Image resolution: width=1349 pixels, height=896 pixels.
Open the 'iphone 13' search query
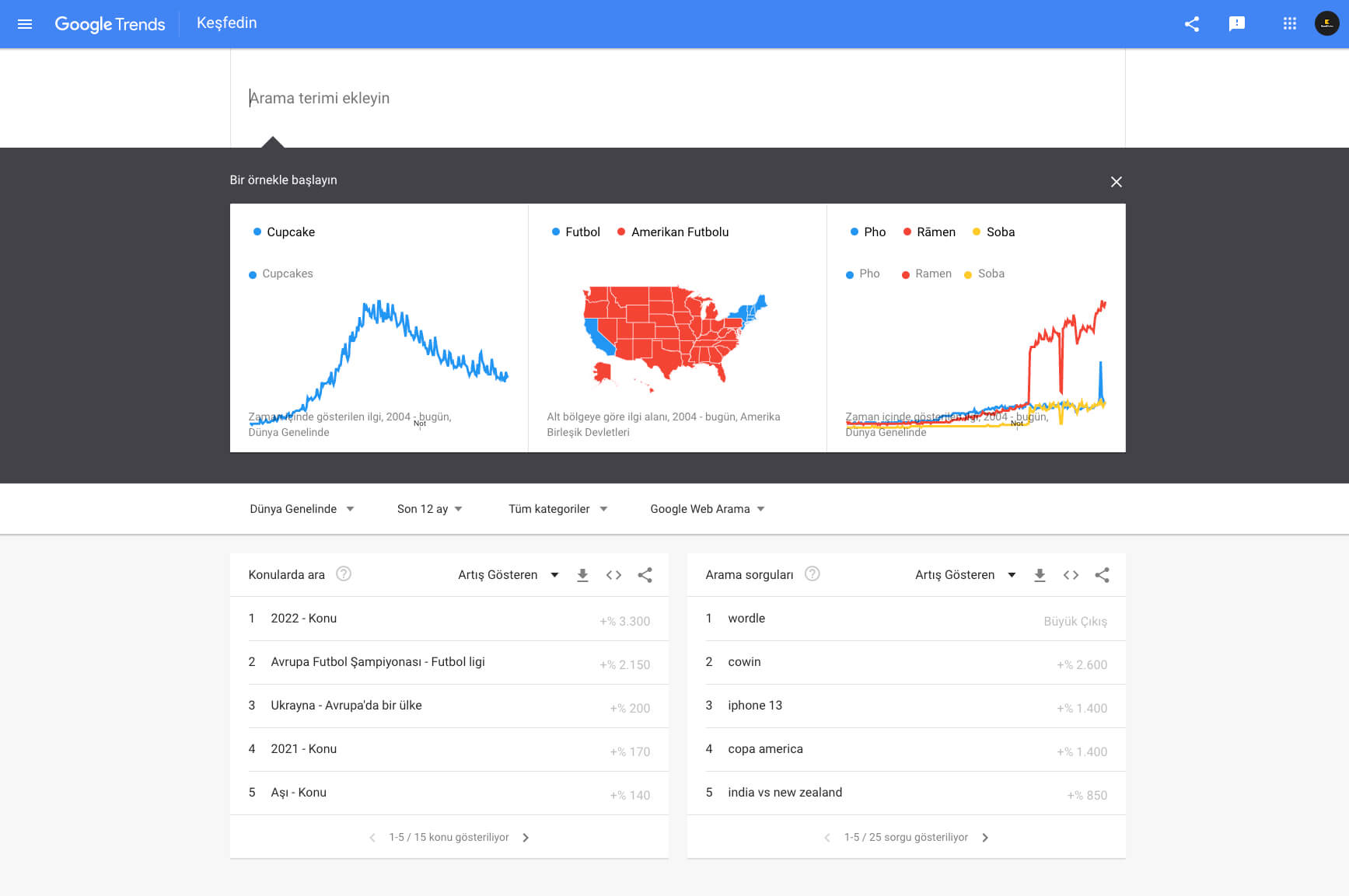click(907, 706)
